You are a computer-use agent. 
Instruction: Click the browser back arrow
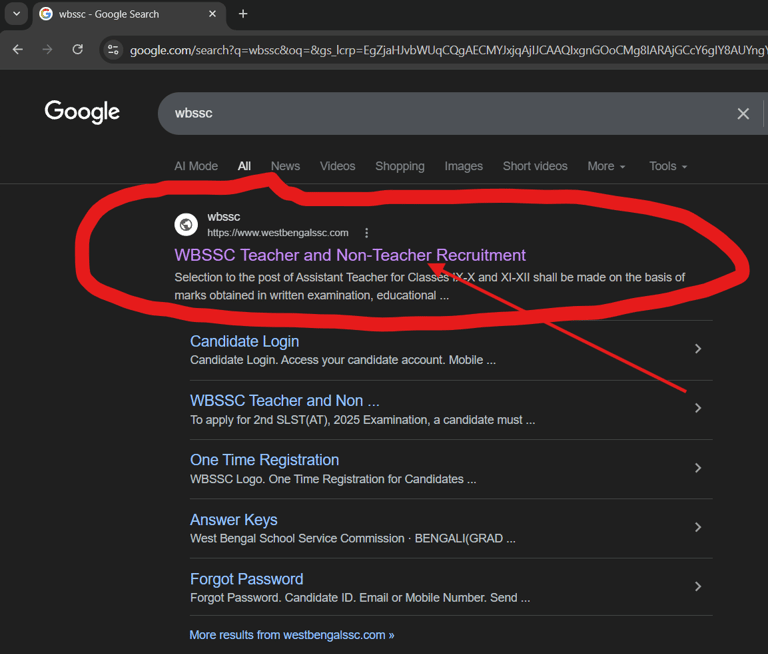pos(18,49)
